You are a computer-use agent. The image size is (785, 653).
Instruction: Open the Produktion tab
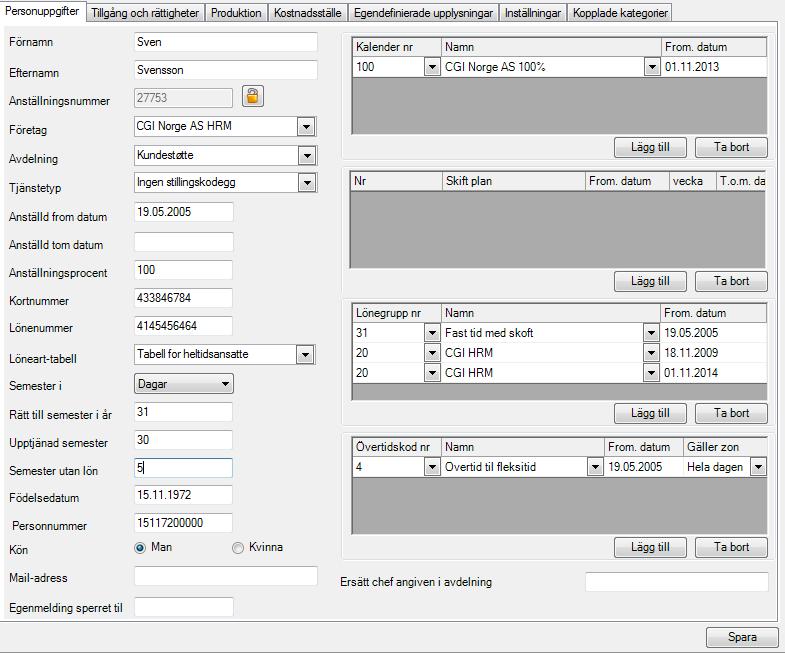[x=236, y=13]
